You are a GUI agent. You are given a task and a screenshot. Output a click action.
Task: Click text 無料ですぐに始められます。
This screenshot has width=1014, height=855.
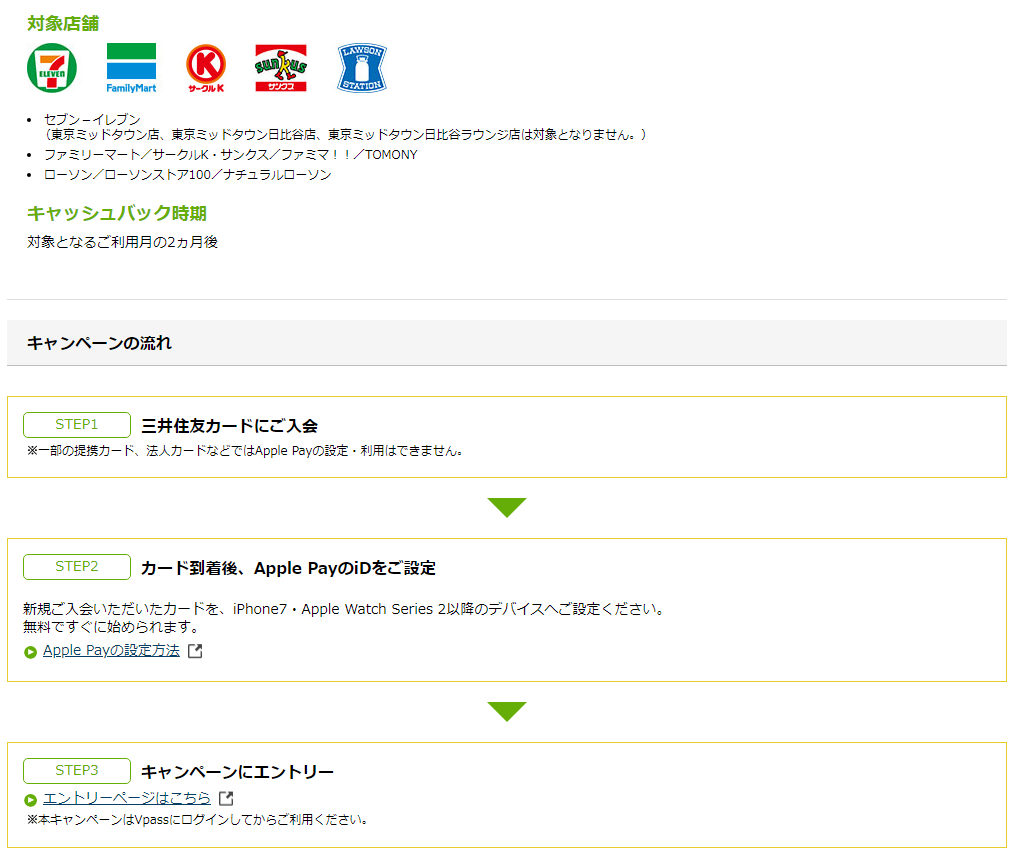coord(111,627)
